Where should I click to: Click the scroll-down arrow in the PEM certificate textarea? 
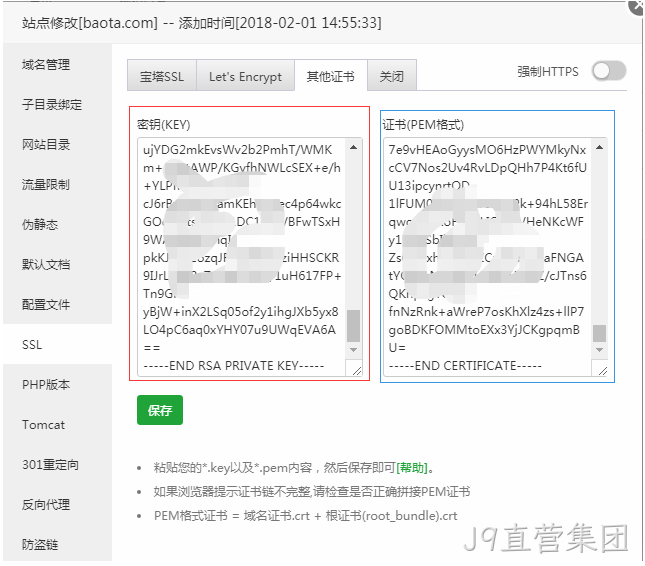click(x=599, y=350)
